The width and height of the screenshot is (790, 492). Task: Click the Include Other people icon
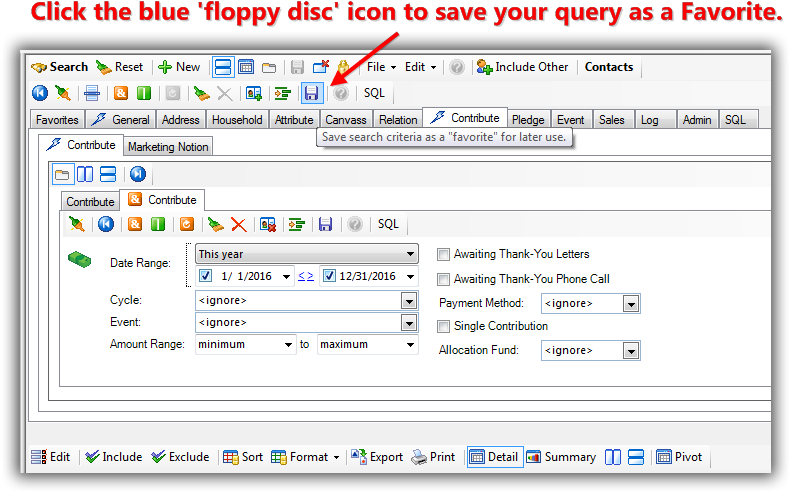[x=484, y=67]
